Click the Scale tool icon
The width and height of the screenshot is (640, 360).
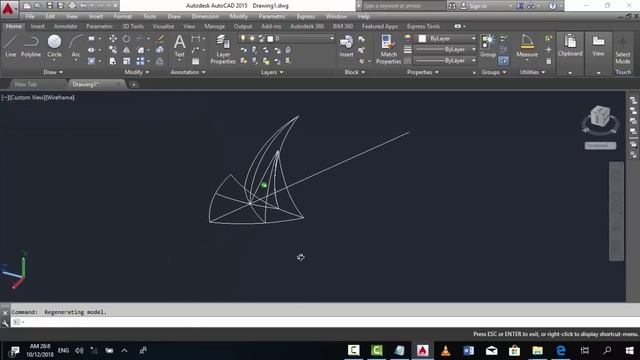pos(127,61)
